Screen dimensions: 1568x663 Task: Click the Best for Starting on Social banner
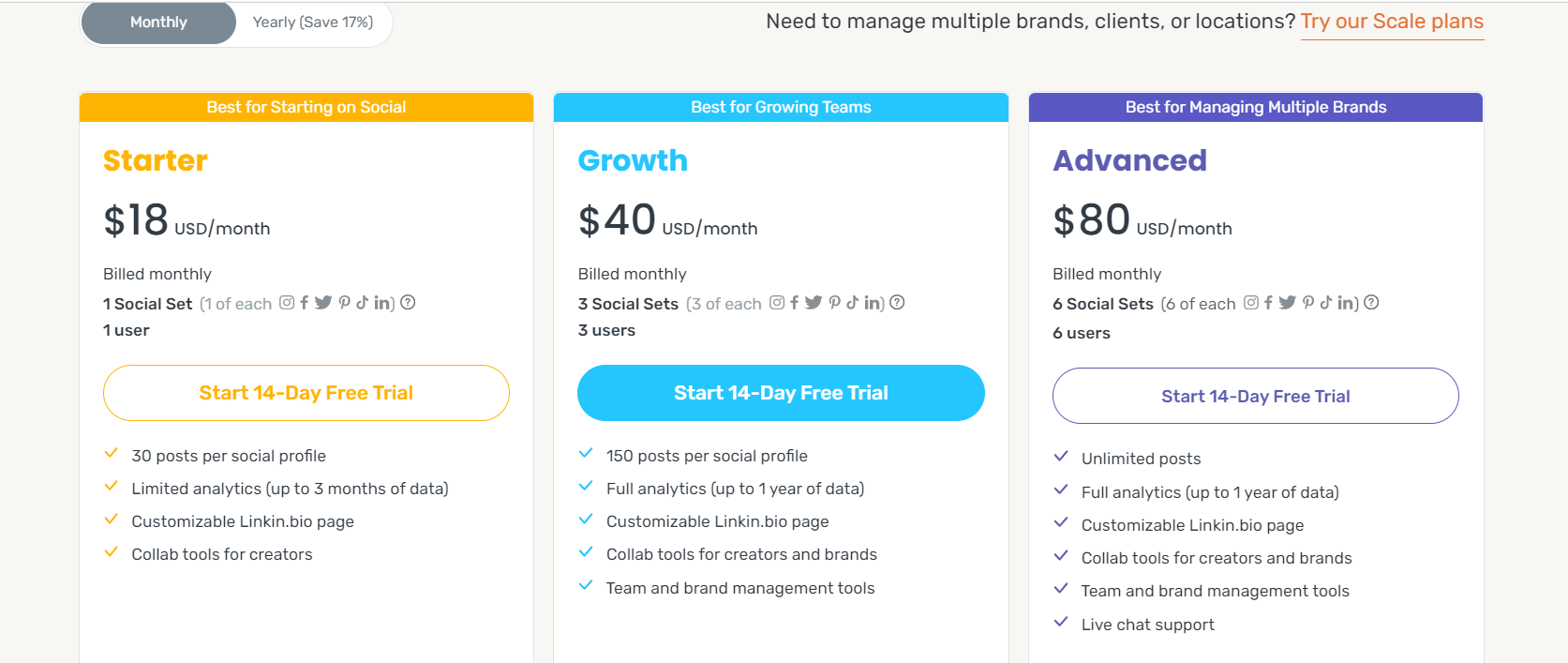[306, 107]
